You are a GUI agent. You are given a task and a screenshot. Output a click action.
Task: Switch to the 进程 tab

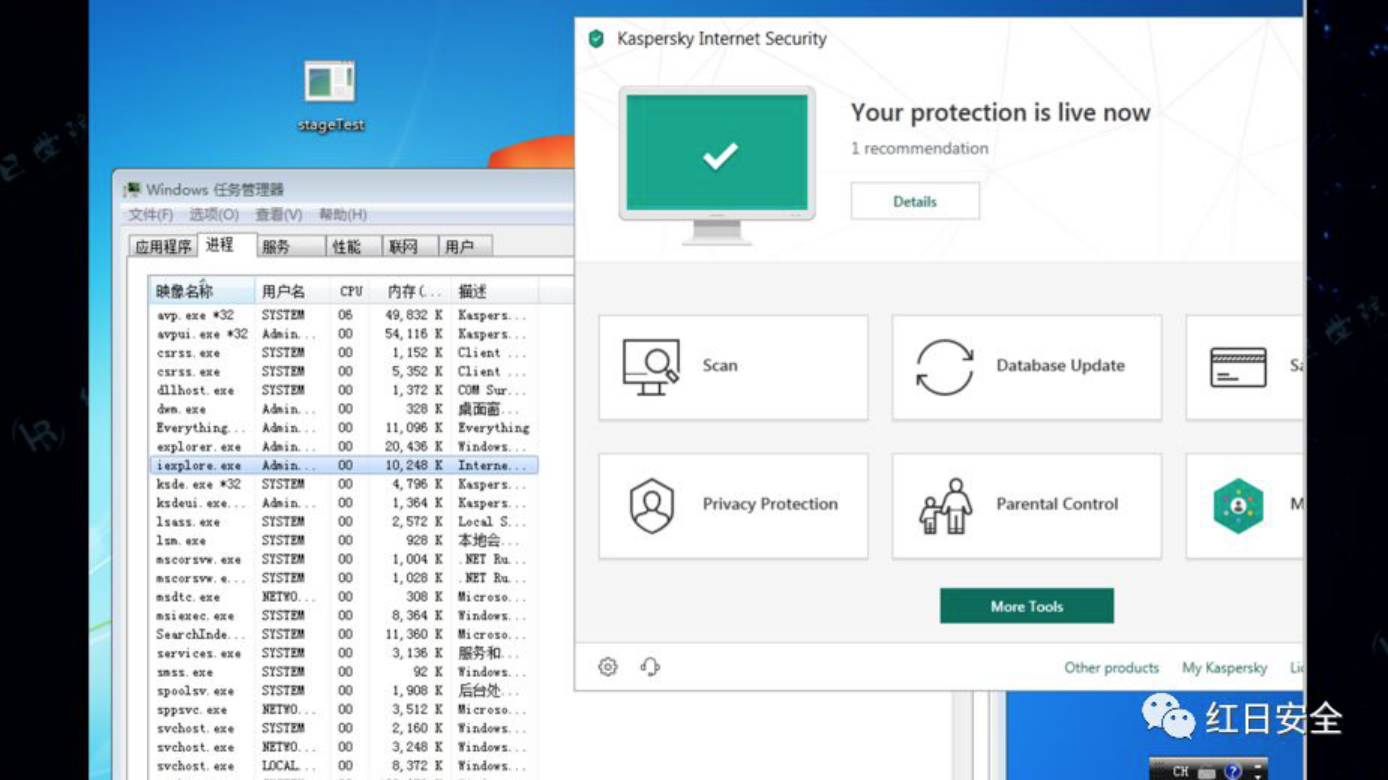click(225, 245)
